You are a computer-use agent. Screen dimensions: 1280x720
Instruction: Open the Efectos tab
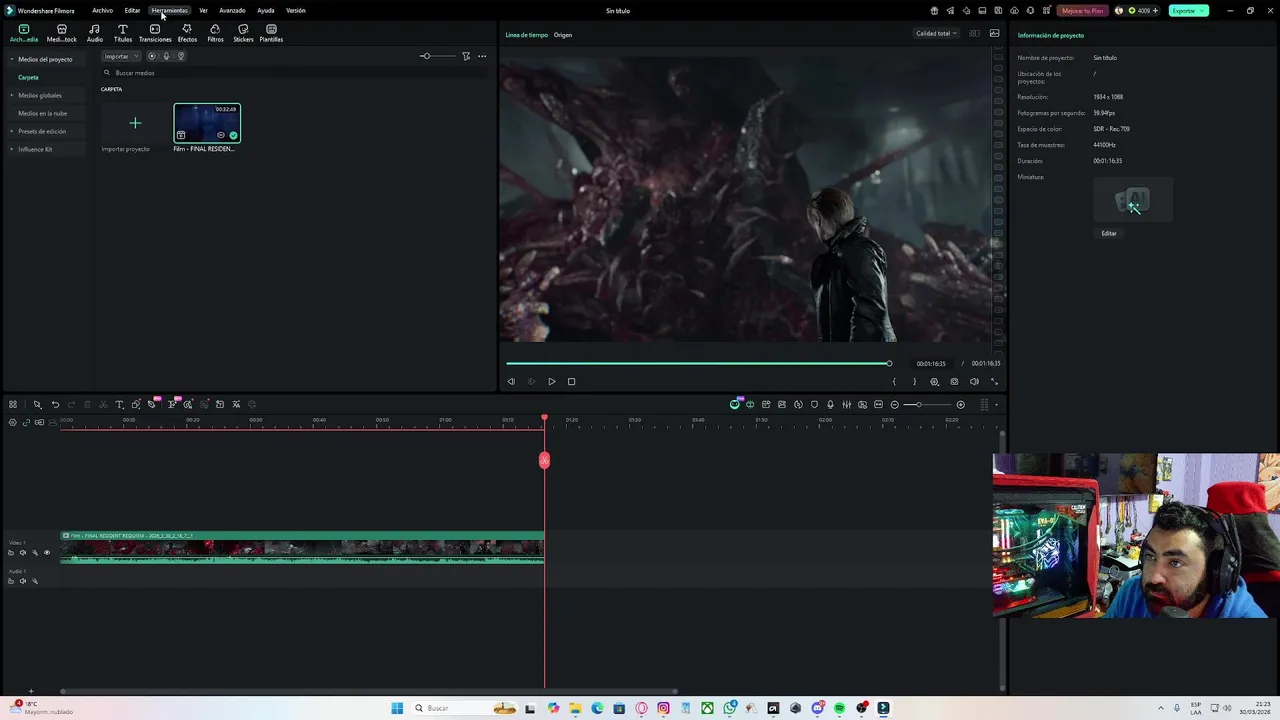pos(187,33)
